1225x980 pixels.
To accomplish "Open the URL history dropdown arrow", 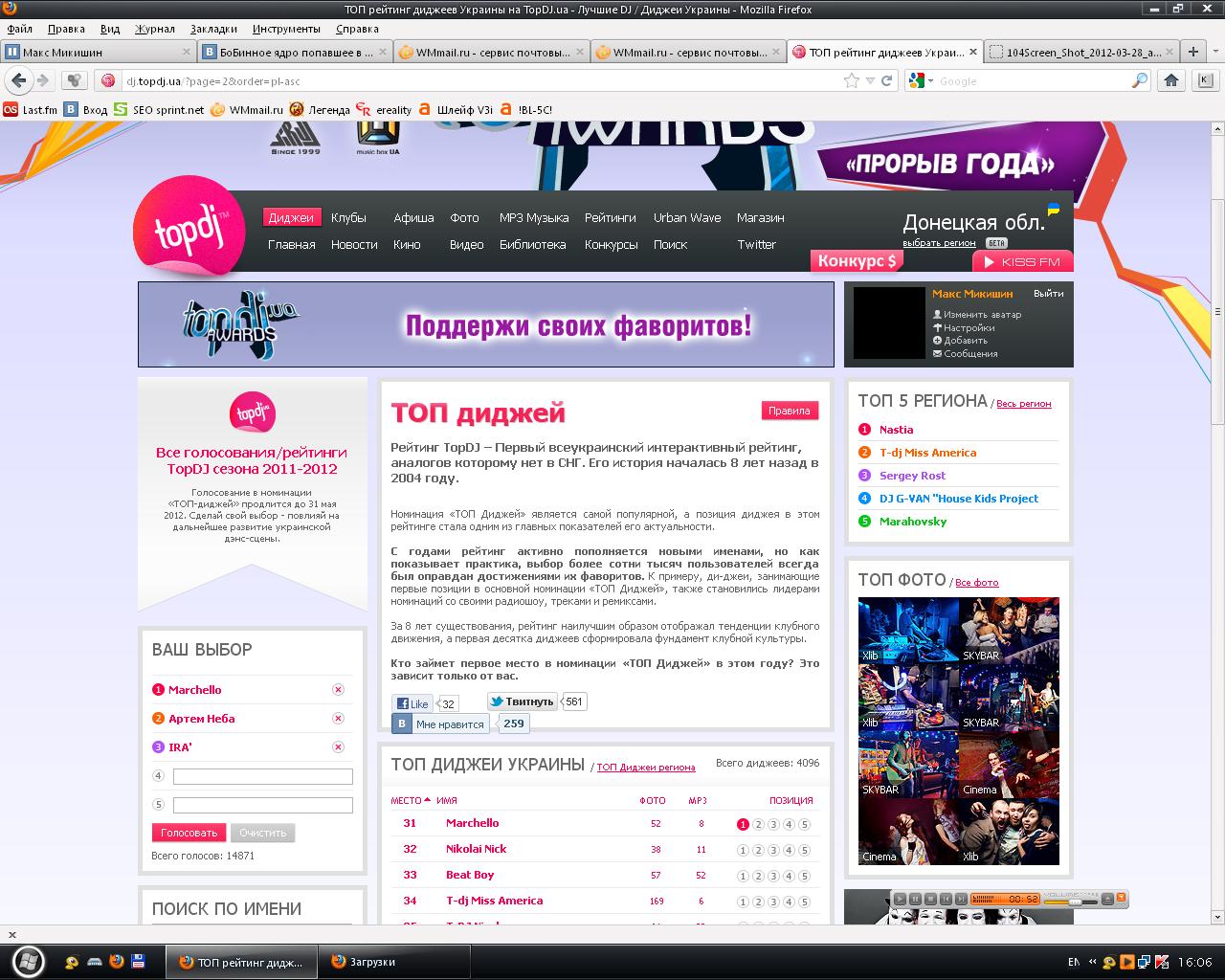I will [x=870, y=81].
